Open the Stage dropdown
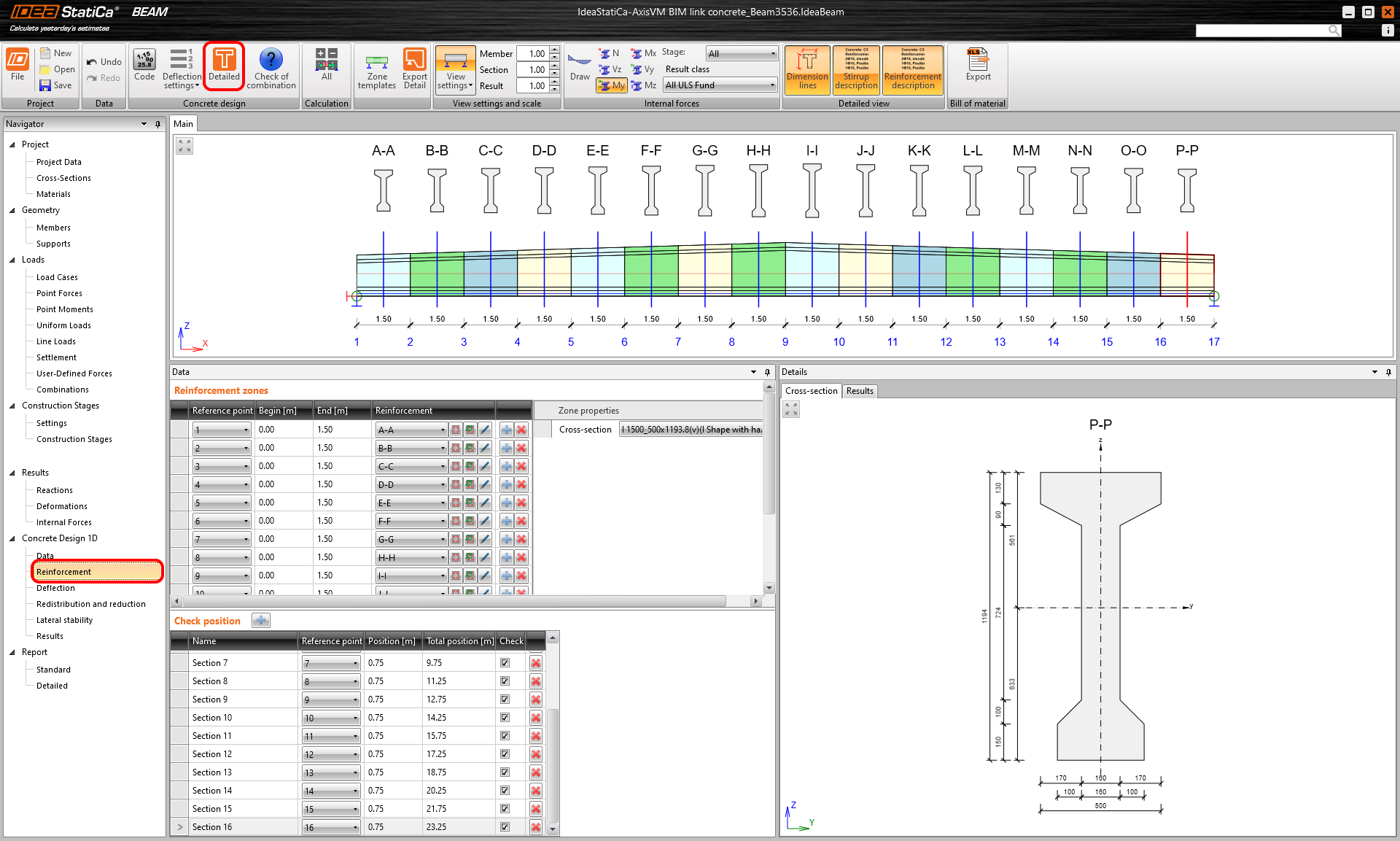This screenshot has height=841, width=1400. click(x=741, y=53)
